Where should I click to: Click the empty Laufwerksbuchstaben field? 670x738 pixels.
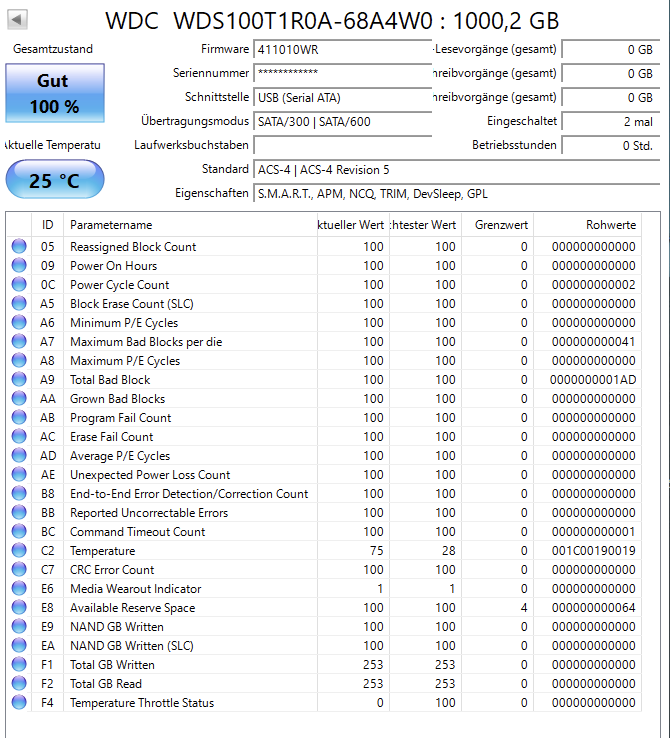343,145
